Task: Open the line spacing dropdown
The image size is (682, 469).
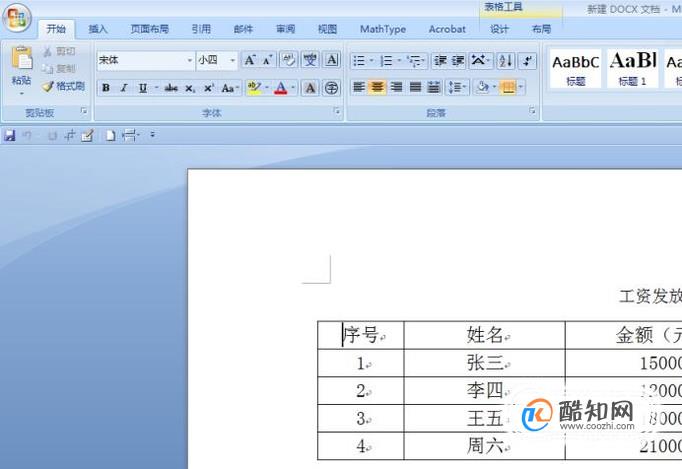Action: 457,87
